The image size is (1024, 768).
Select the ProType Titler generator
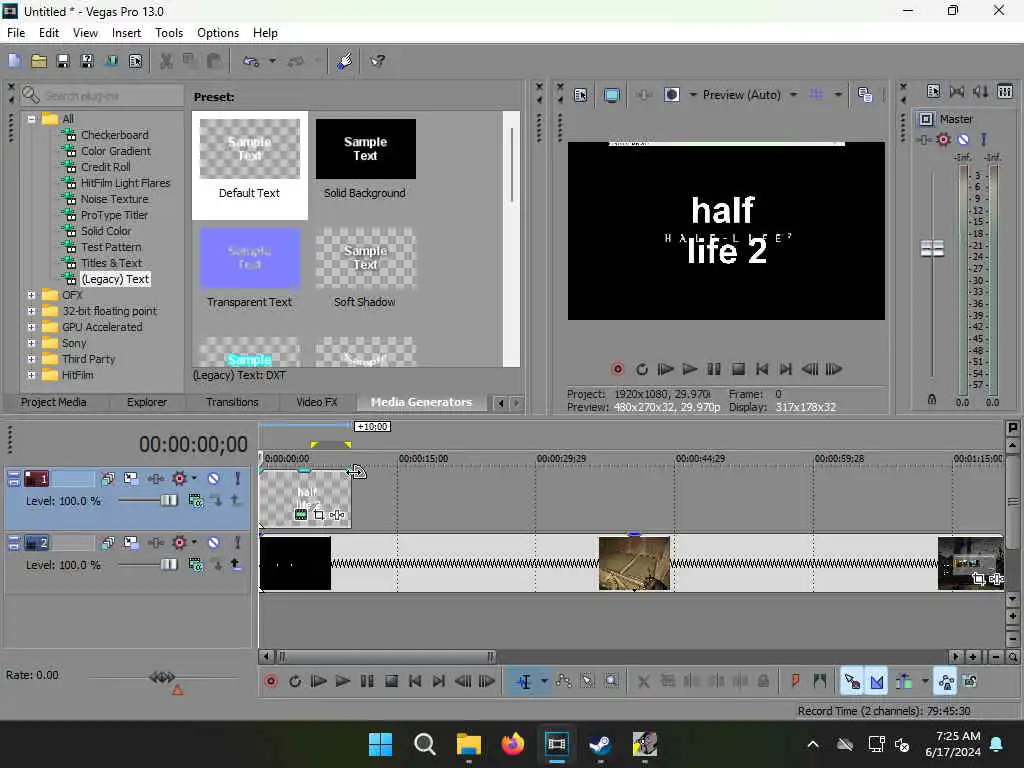[x=114, y=216]
